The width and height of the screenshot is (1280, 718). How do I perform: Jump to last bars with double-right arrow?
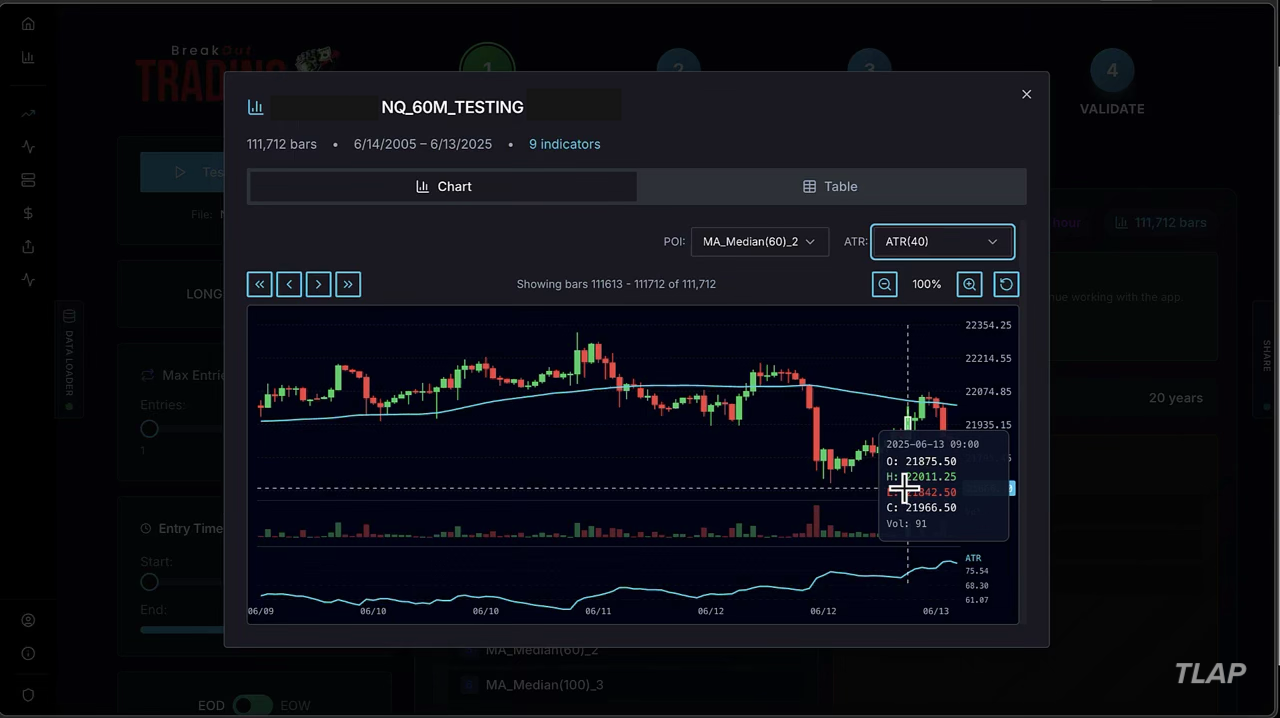[x=348, y=284]
